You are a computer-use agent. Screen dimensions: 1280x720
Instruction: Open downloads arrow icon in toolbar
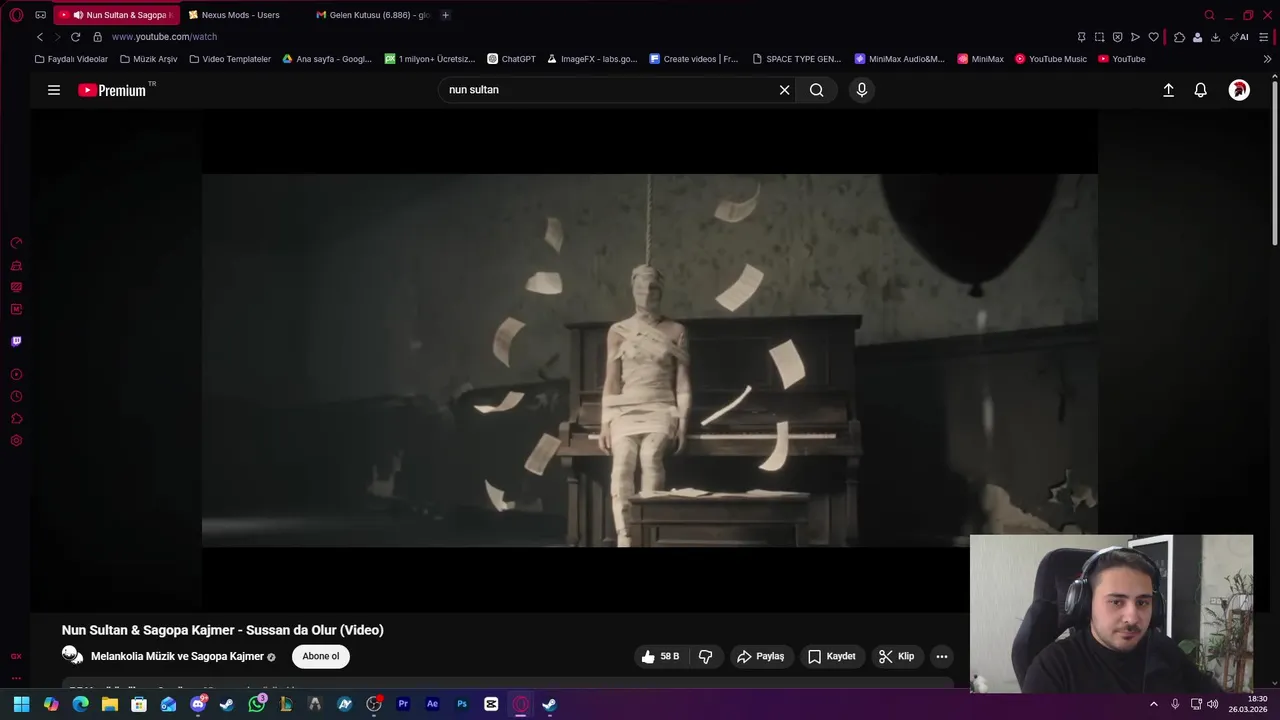pos(1215,37)
